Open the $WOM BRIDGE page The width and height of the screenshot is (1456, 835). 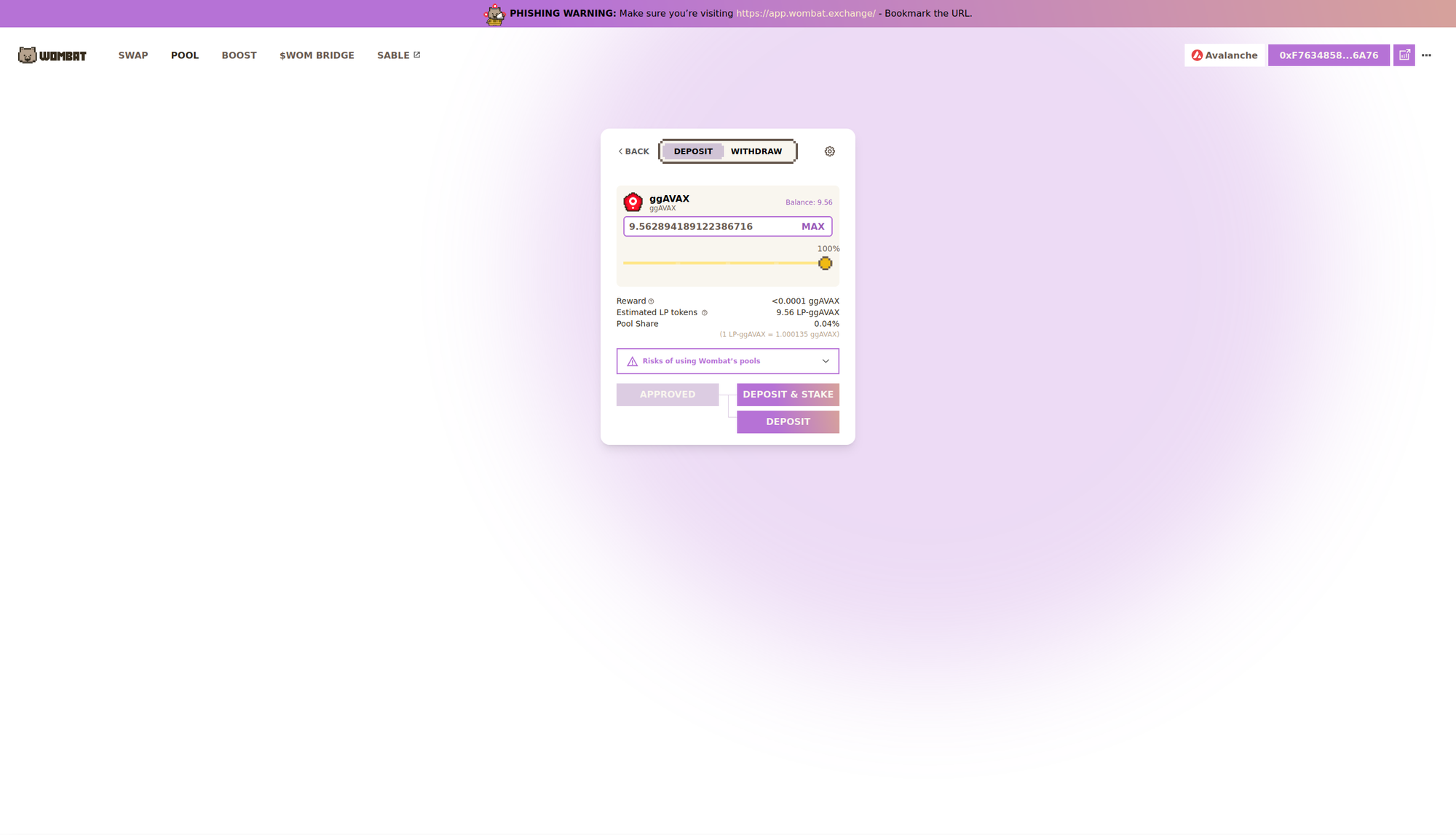317,55
